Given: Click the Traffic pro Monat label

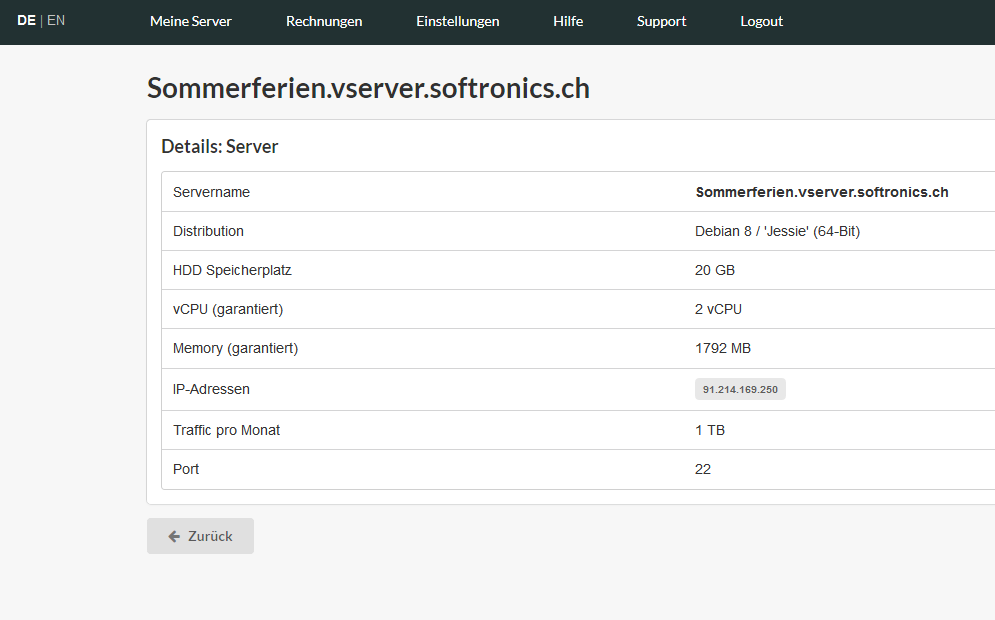Looking at the screenshot, I should [x=227, y=430].
